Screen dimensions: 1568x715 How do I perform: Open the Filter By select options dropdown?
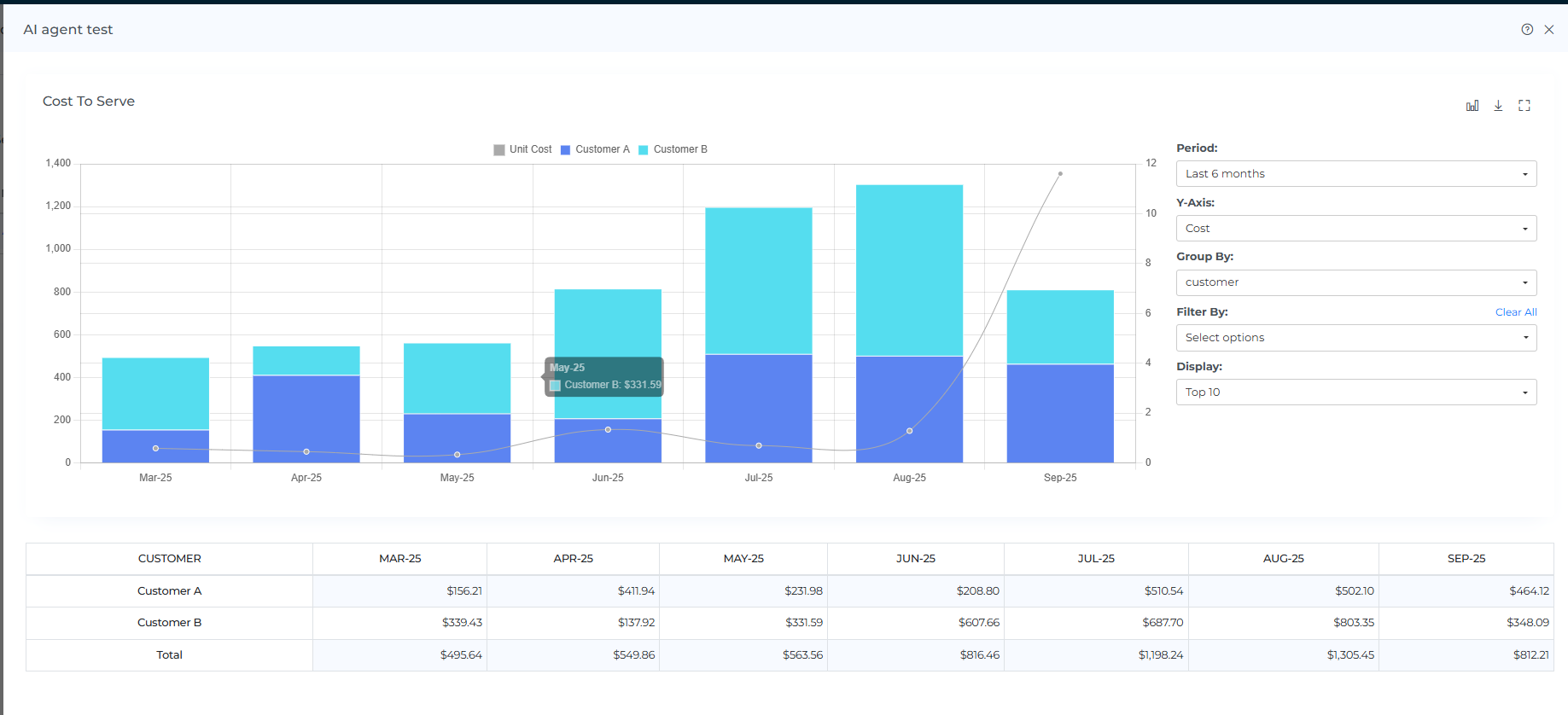click(x=1355, y=338)
